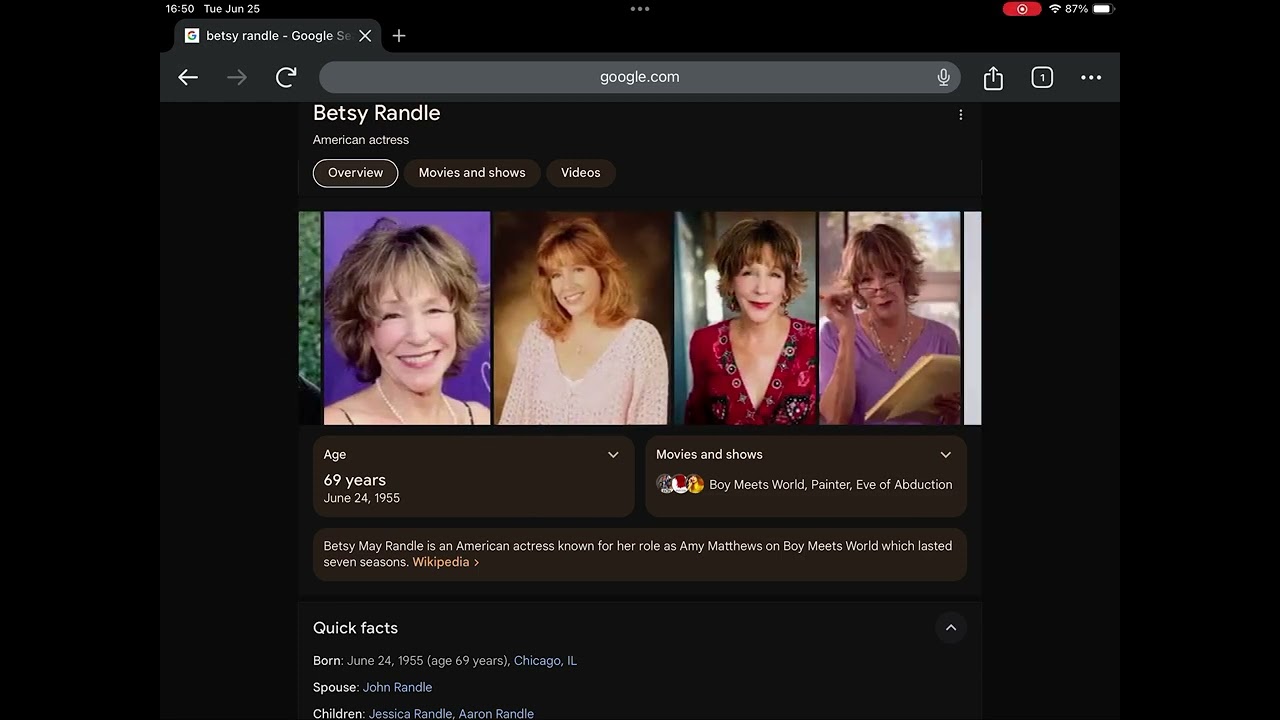Image resolution: width=1280 pixels, height=720 pixels.
Task: Close the betsy randle tab
Action: [x=365, y=36]
